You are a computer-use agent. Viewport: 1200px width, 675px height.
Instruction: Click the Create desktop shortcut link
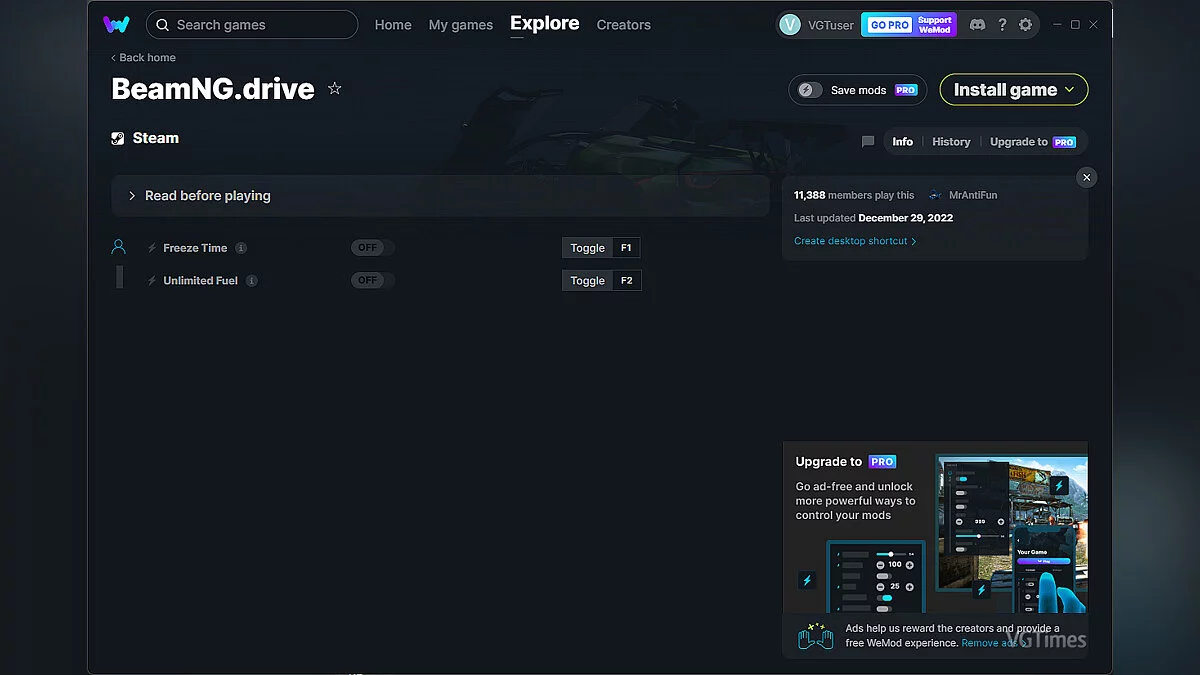pyautogui.click(x=854, y=241)
